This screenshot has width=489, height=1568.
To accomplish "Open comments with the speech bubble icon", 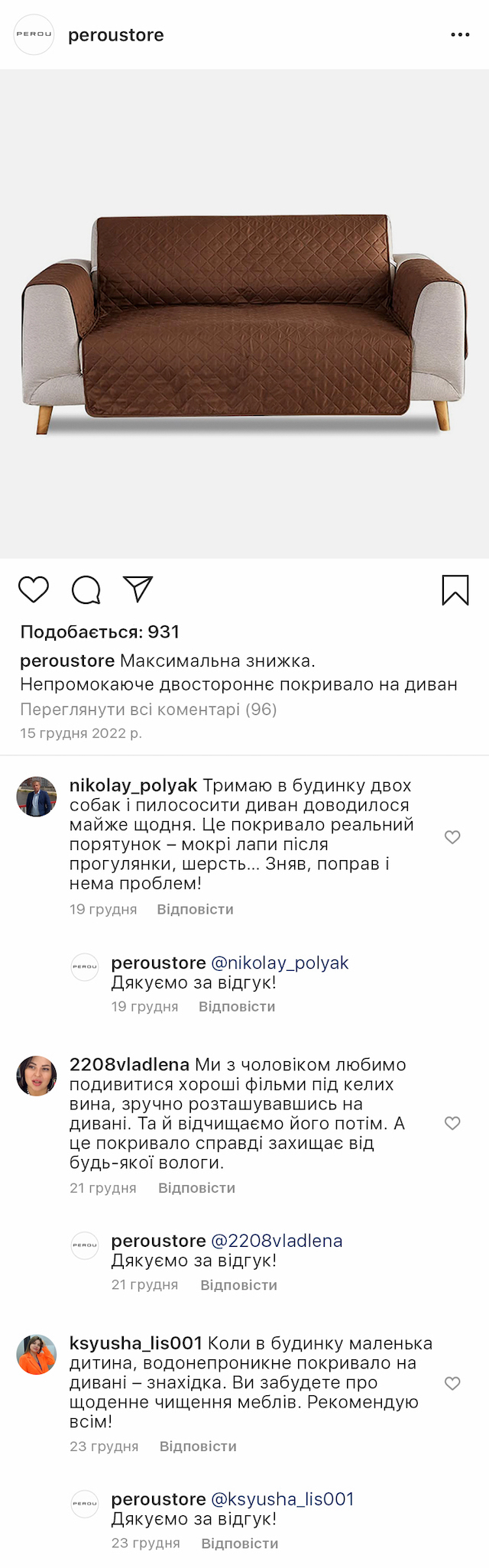I will pos(86,590).
